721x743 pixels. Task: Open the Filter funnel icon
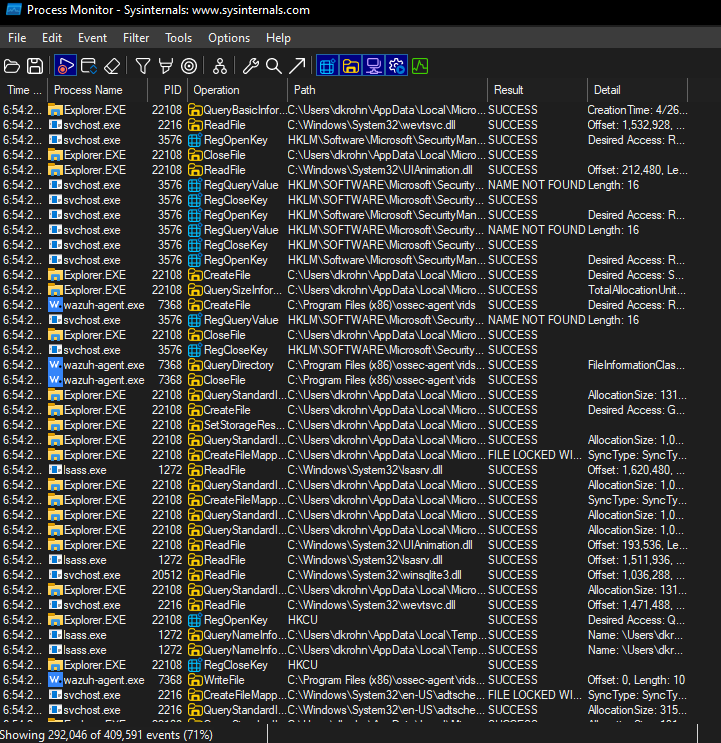click(x=143, y=66)
